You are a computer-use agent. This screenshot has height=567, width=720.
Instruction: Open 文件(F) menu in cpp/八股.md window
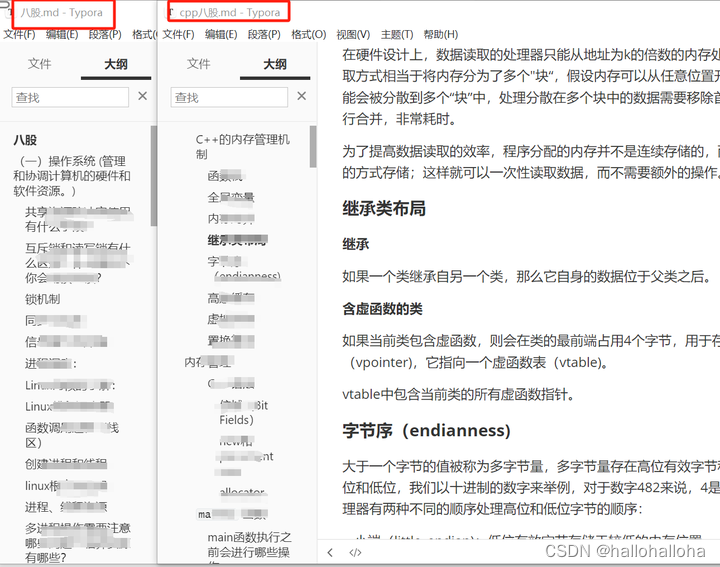click(x=179, y=34)
